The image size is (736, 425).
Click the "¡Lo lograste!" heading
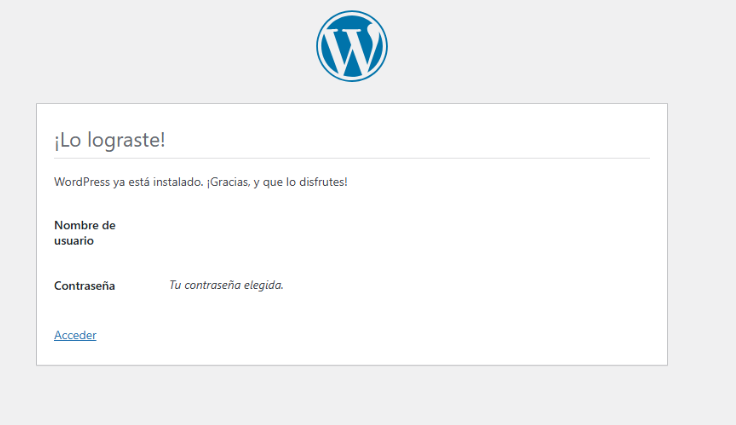click(x=110, y=140)
